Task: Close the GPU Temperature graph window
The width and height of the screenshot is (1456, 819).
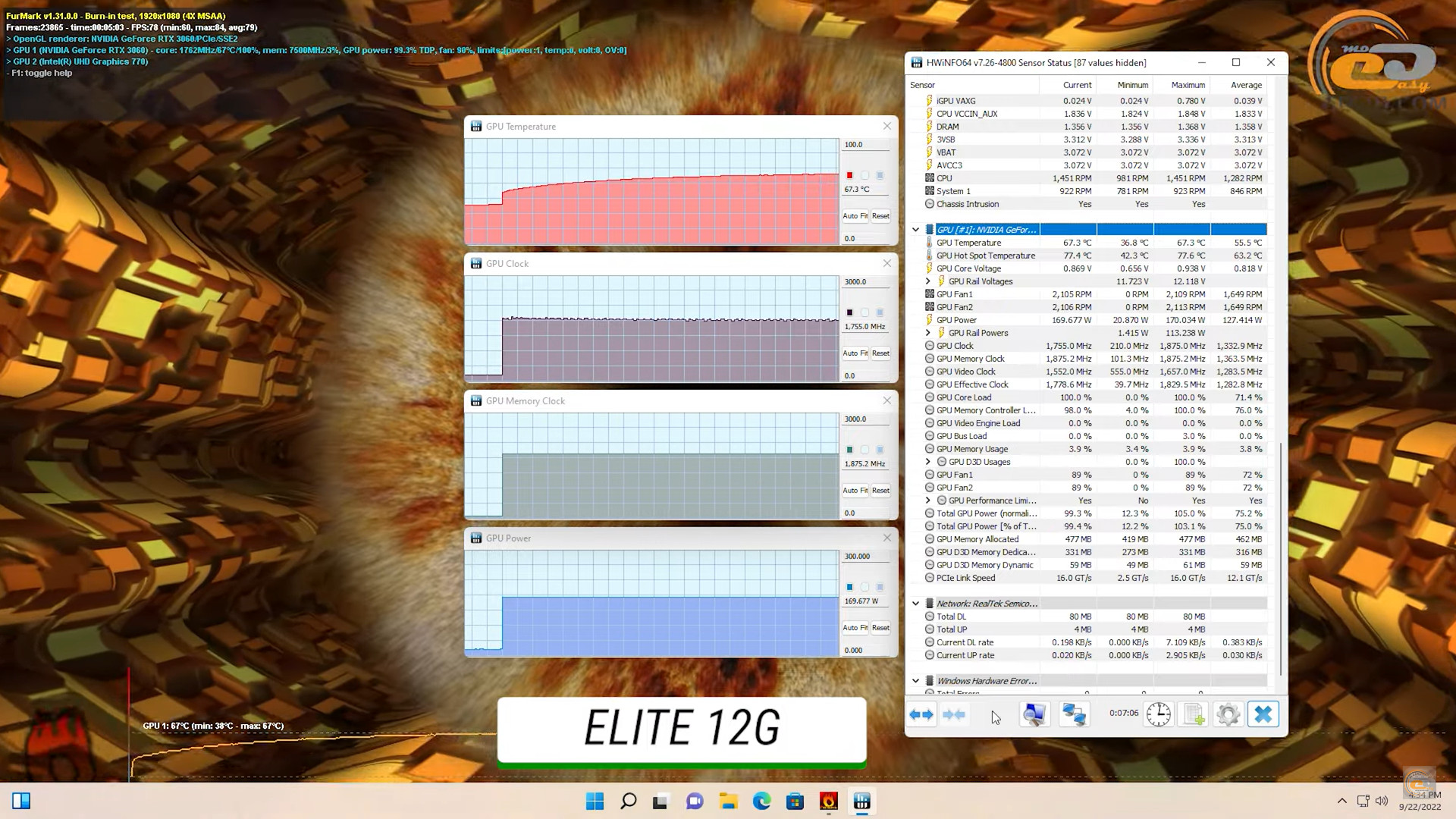Action: click(886, 126)
